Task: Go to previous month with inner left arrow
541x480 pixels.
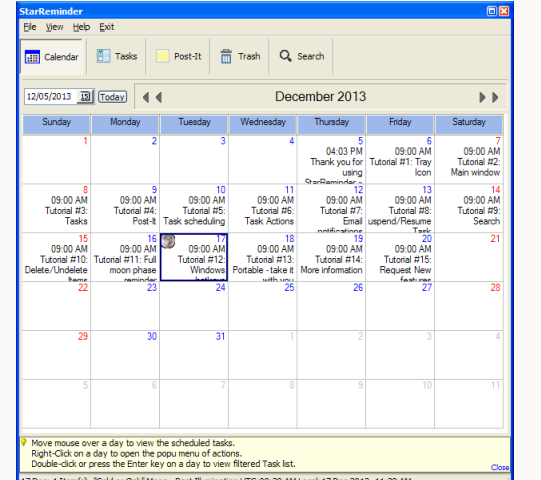Action: pos(159,97)
